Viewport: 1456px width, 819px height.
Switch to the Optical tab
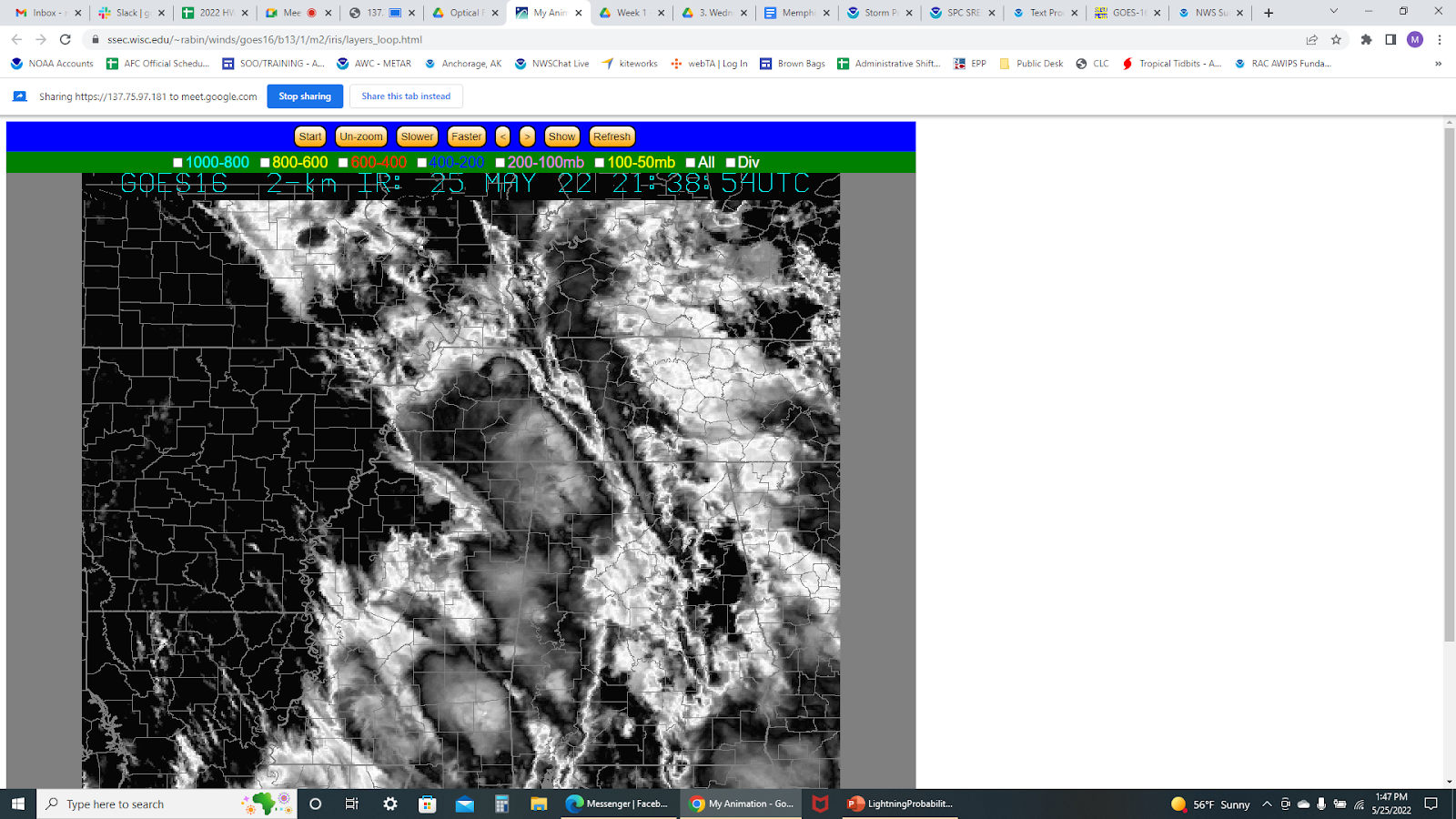tap(465, 13)
